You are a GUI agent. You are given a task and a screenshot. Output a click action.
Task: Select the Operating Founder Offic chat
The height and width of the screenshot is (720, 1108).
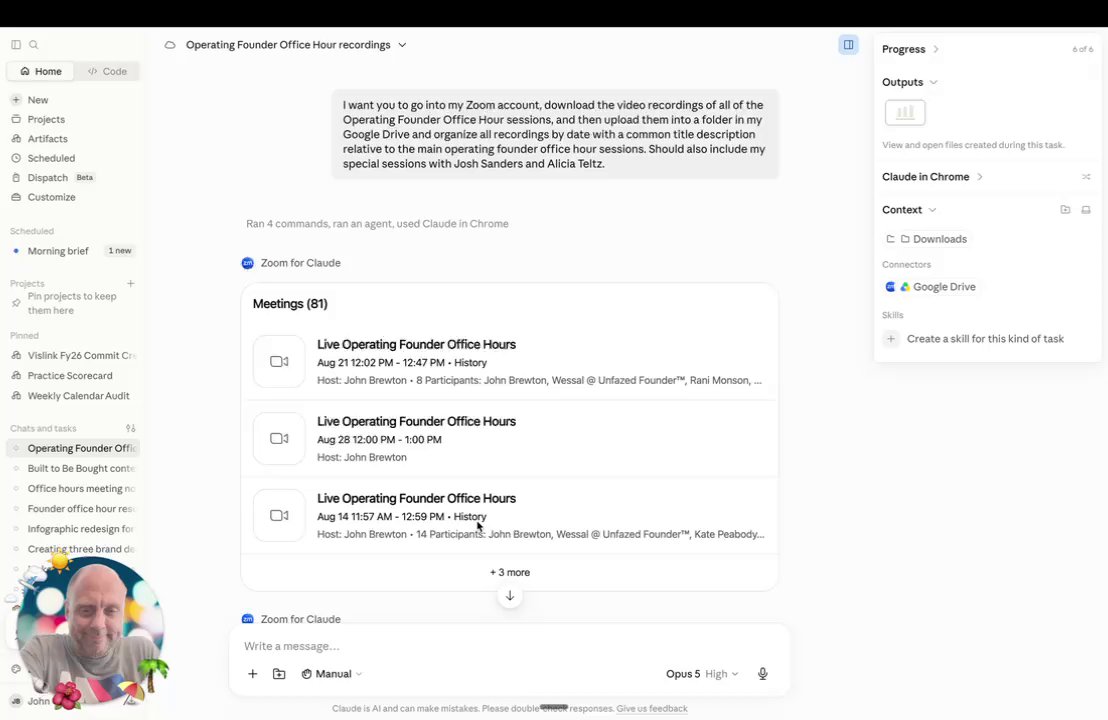[x=73, y=448]
